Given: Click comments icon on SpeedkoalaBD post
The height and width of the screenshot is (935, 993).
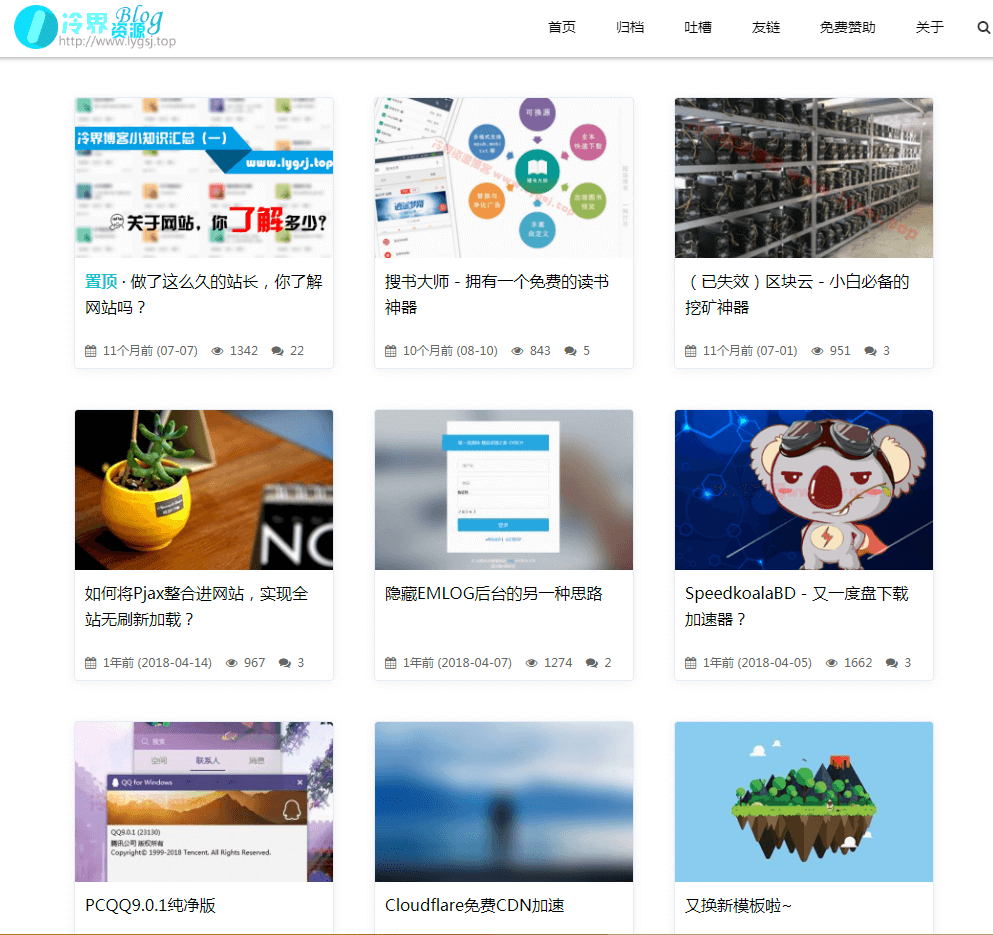Looking at the screenshot, I should 891,663.
